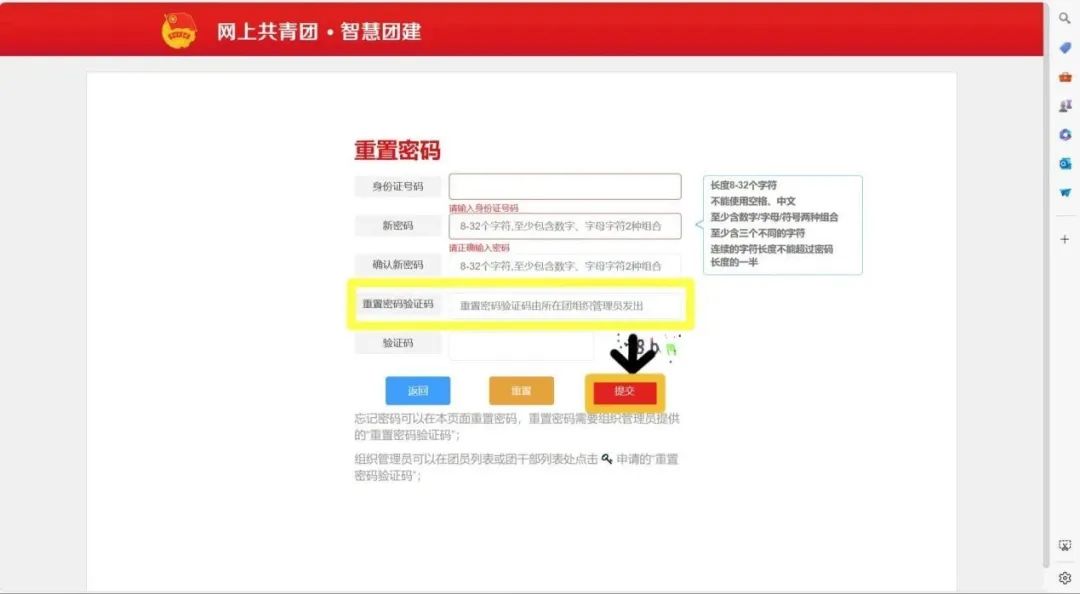
Task: Focus the 重置密码验证码 input field
Action: [x=565, y=305]
